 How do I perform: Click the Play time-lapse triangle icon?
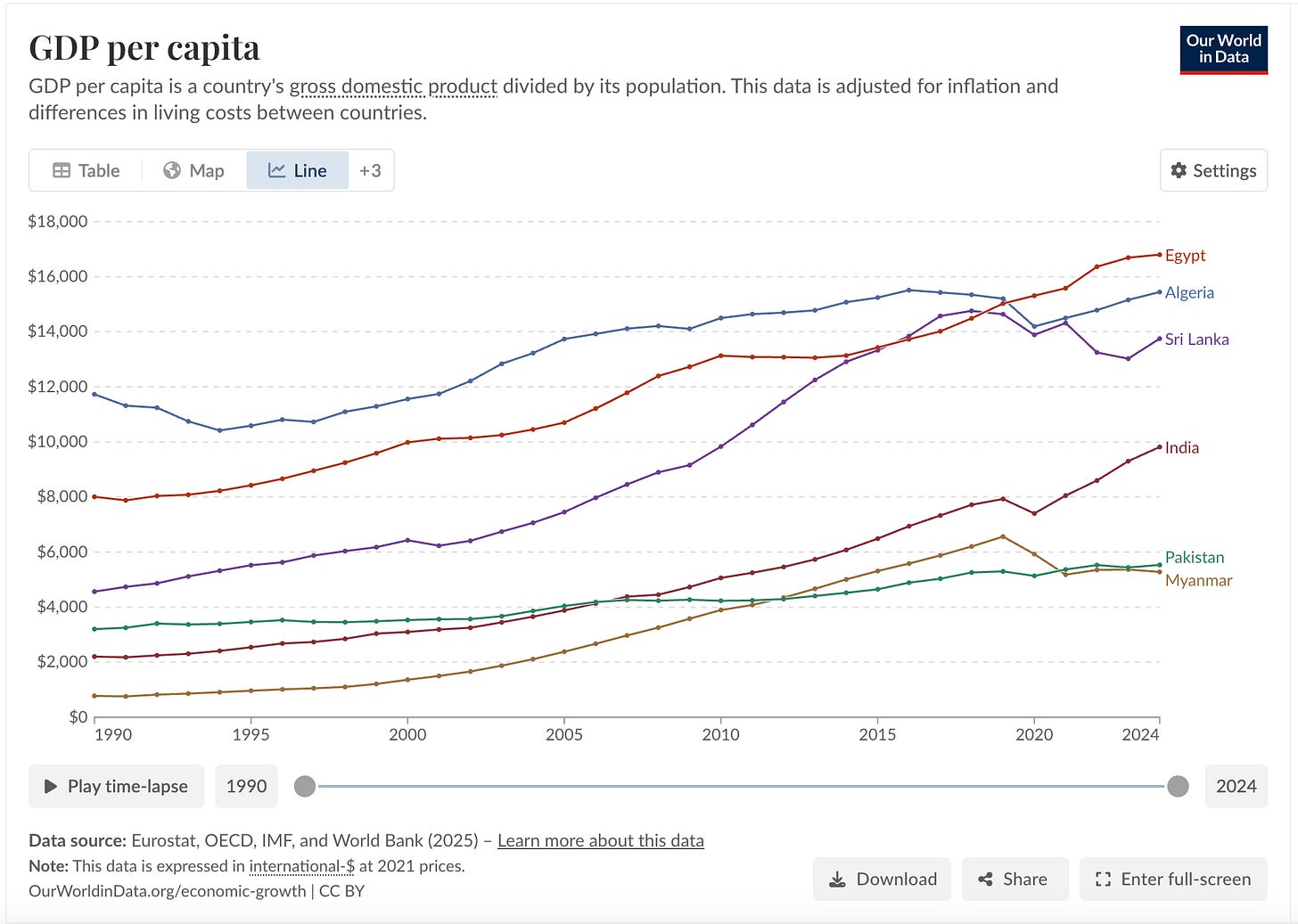(51, 786)
